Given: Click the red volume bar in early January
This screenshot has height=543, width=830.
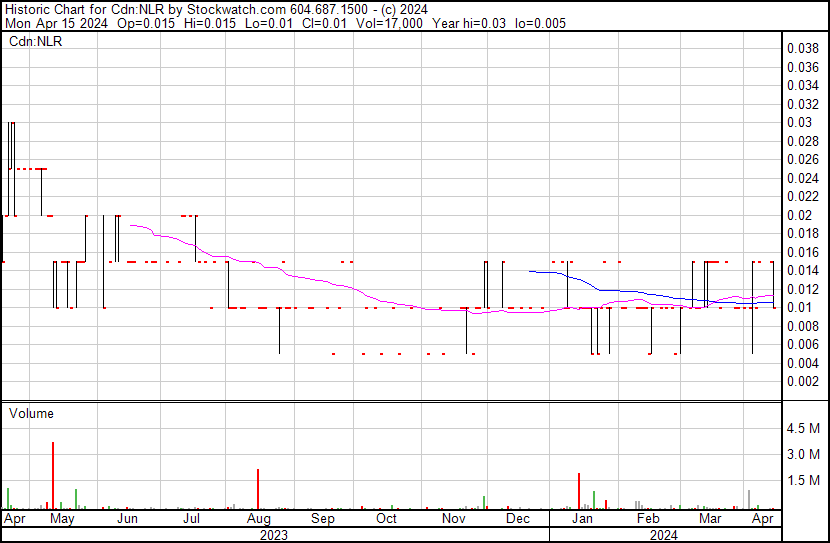Looking at the screenshot, I should click(x=579, y=490).
